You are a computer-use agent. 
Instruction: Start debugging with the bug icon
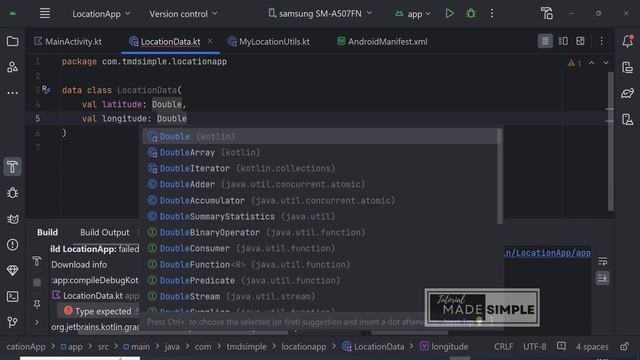[x=471, y=13]
